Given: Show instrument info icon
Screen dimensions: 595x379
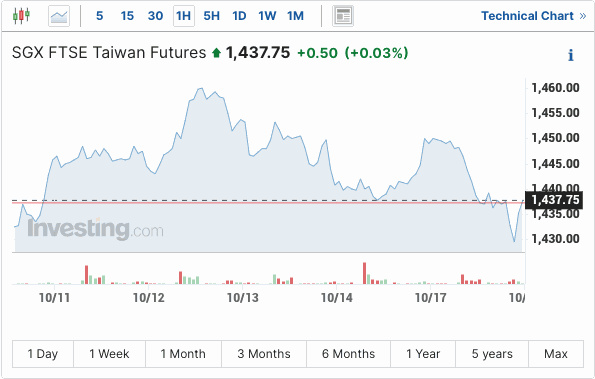Looking at the screenshot, I should pos(571,55).
